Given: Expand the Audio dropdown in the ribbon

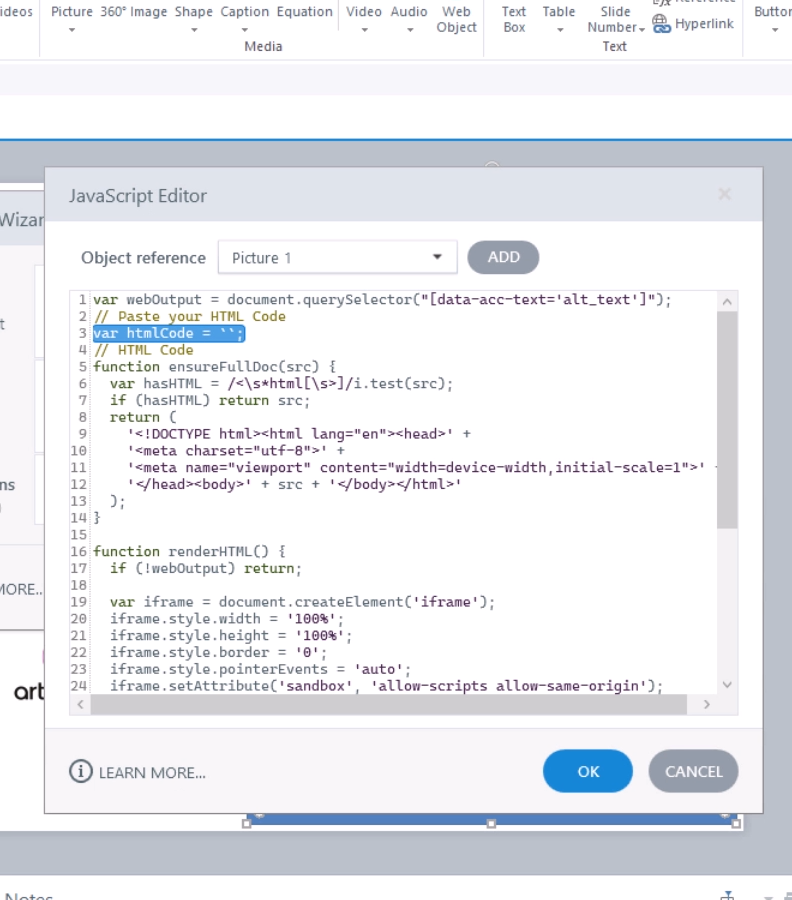Looking at the screenshot, I should coord(409,30).
